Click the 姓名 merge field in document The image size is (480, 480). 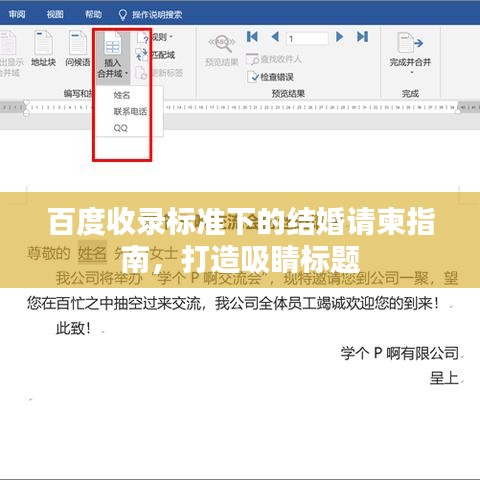pos(92,254)
